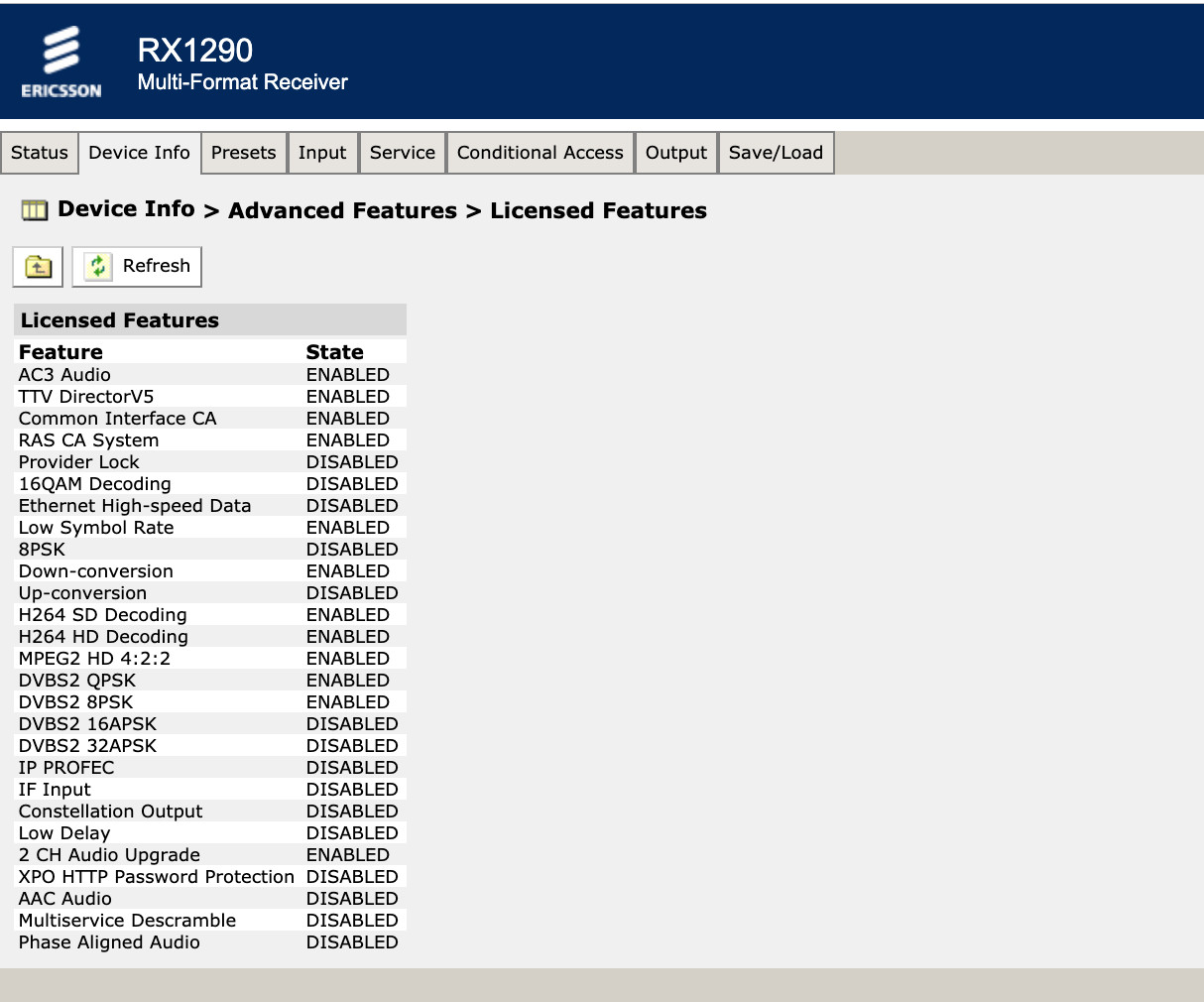Switch to the Presets tab
Image resolution: width=1204 pixels, height=1002 pixels.
pos(243,153)
